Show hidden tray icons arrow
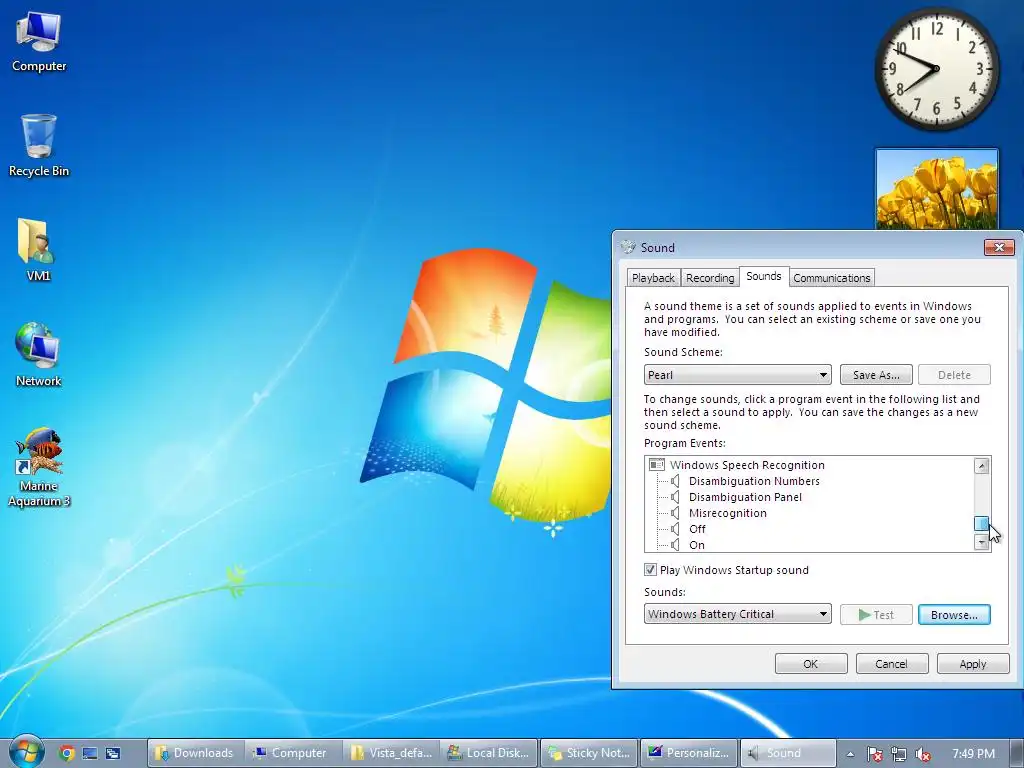The image size is (1024, 768). [850, 754]
